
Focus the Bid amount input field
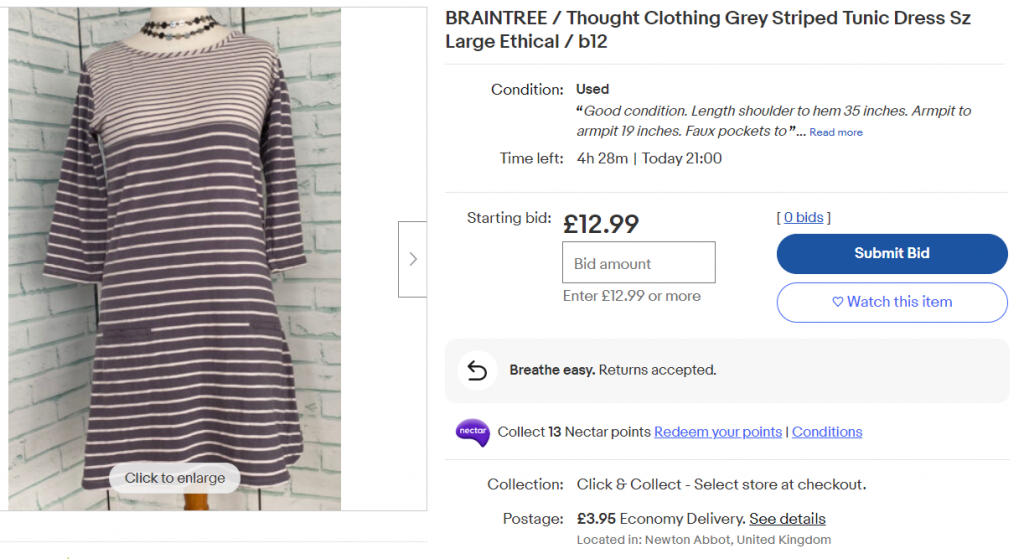click(639, 263)
